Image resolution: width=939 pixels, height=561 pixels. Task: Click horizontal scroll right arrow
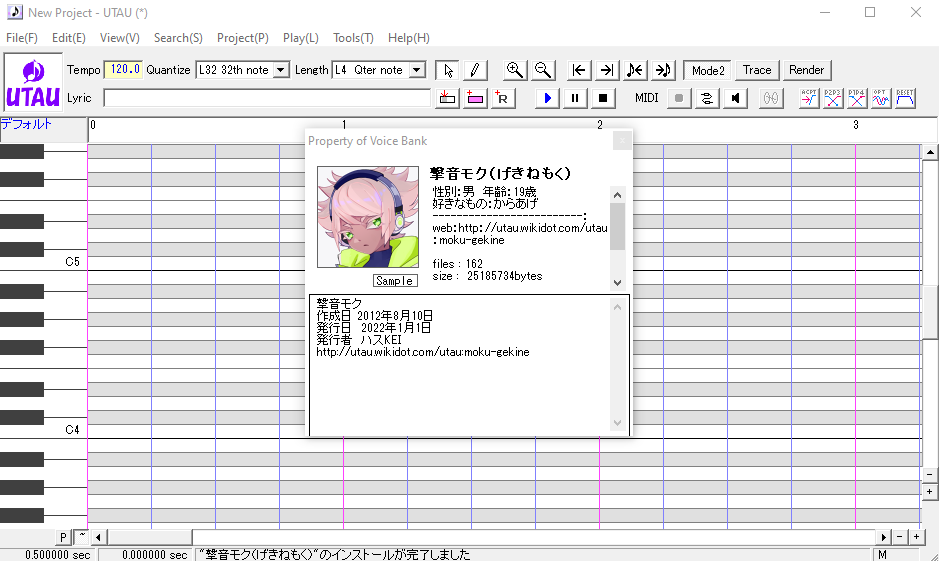click(x=884, y=537)
